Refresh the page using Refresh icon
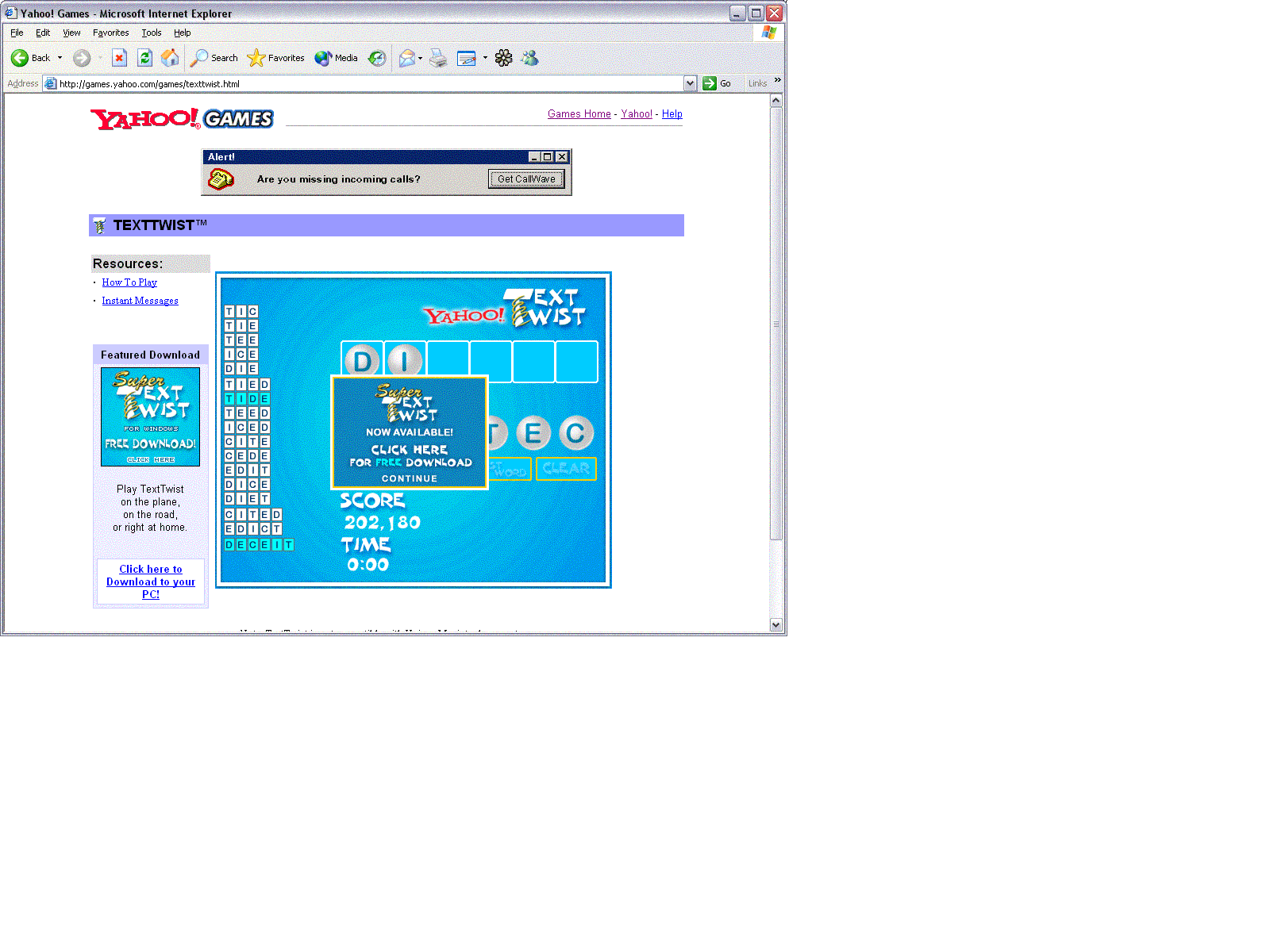 144,58
